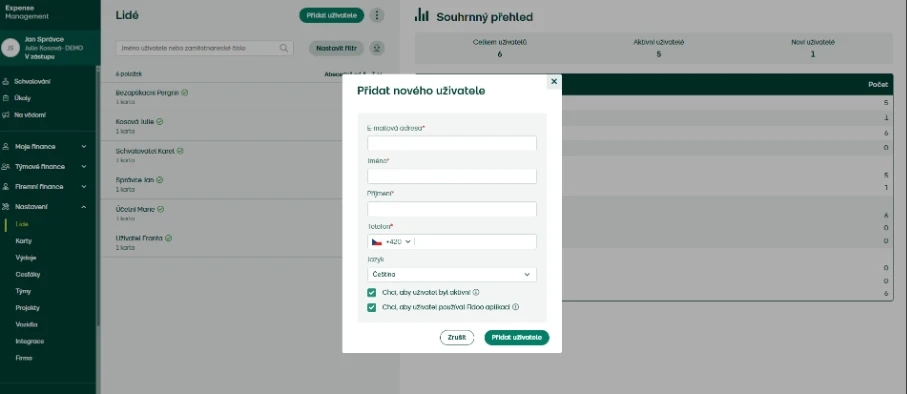907x394 pixels.
Task: Click green check icon beside Uživatel Franta
Action: (168, 238)
